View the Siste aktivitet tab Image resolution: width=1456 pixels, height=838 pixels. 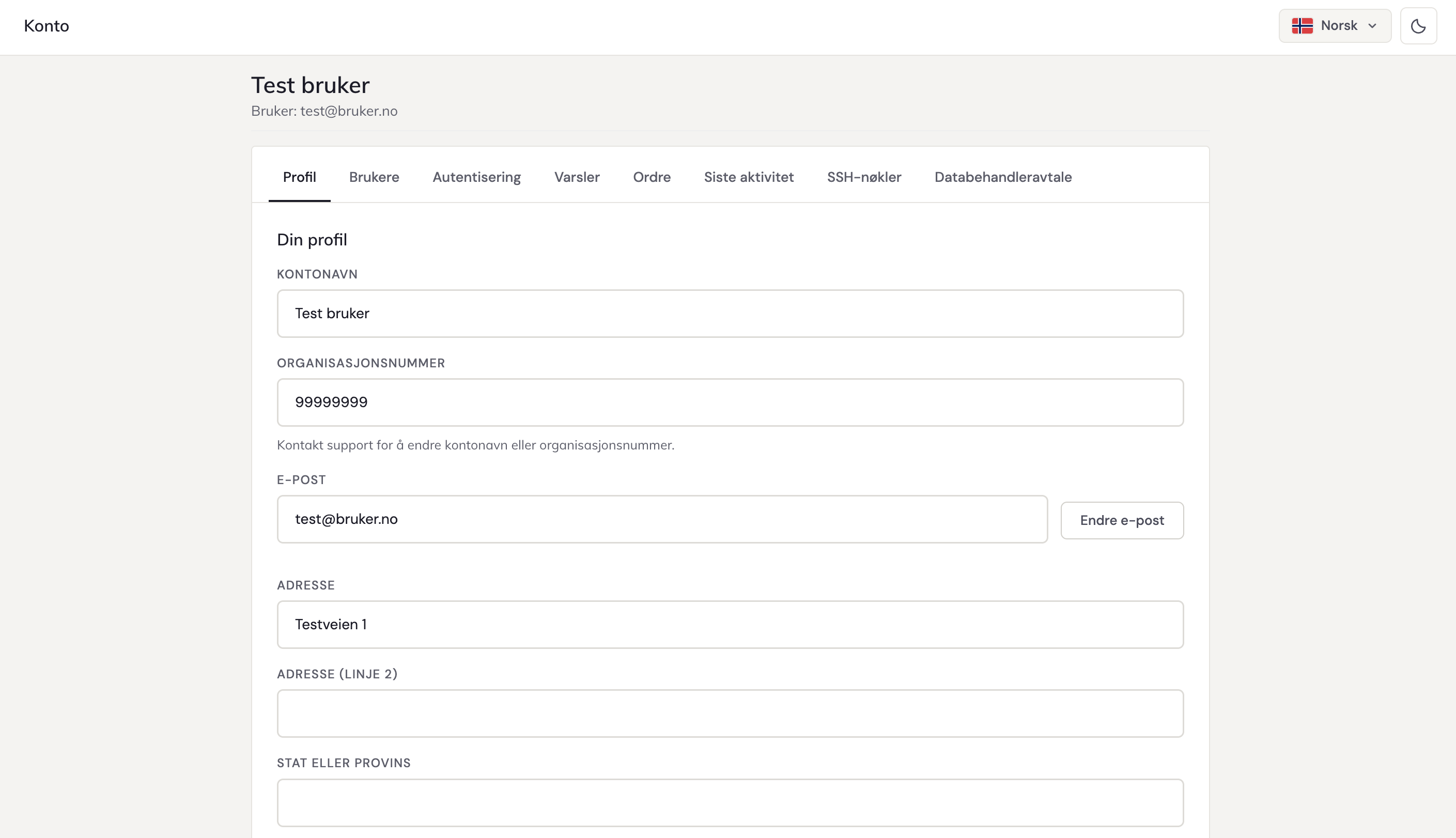[748, 177]
